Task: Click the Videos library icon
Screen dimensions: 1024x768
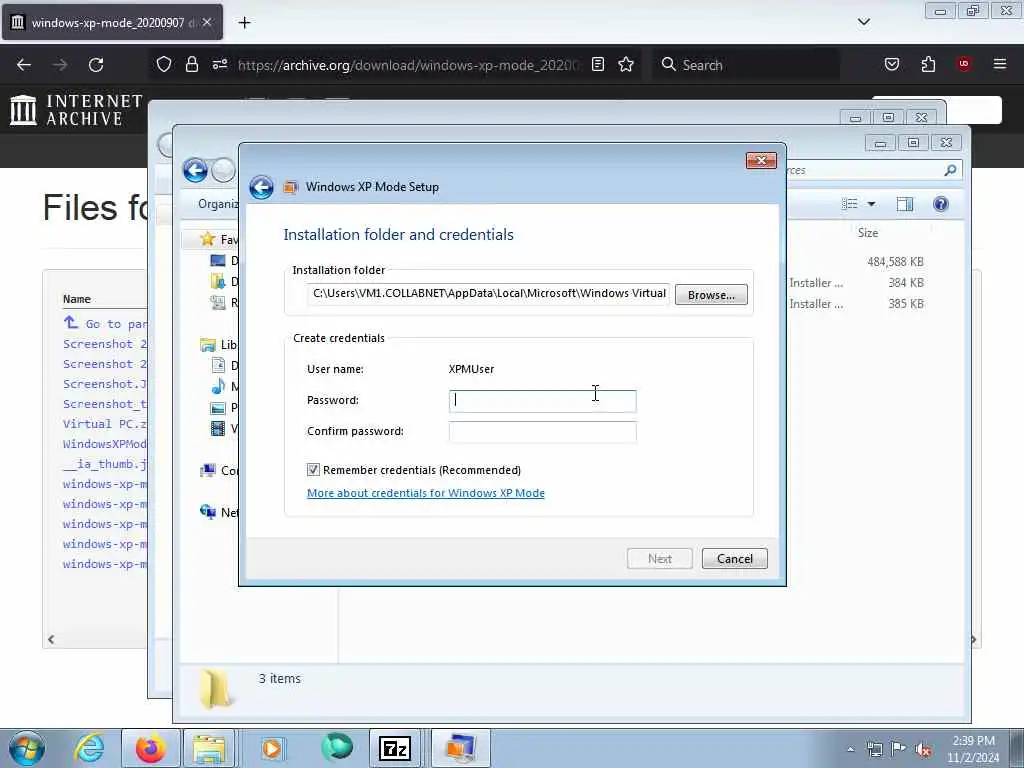Action: (x=218, y=429)
